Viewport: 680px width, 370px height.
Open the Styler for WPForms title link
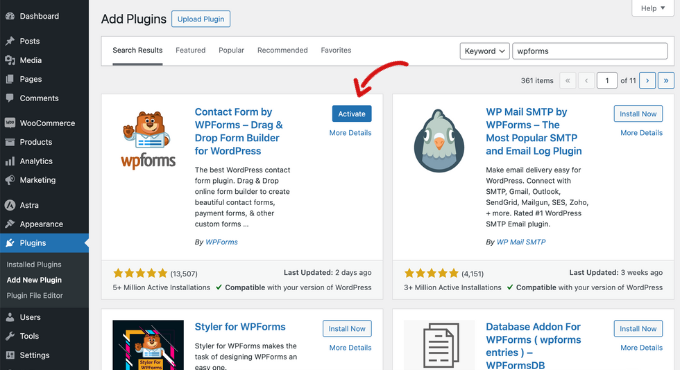240,327
